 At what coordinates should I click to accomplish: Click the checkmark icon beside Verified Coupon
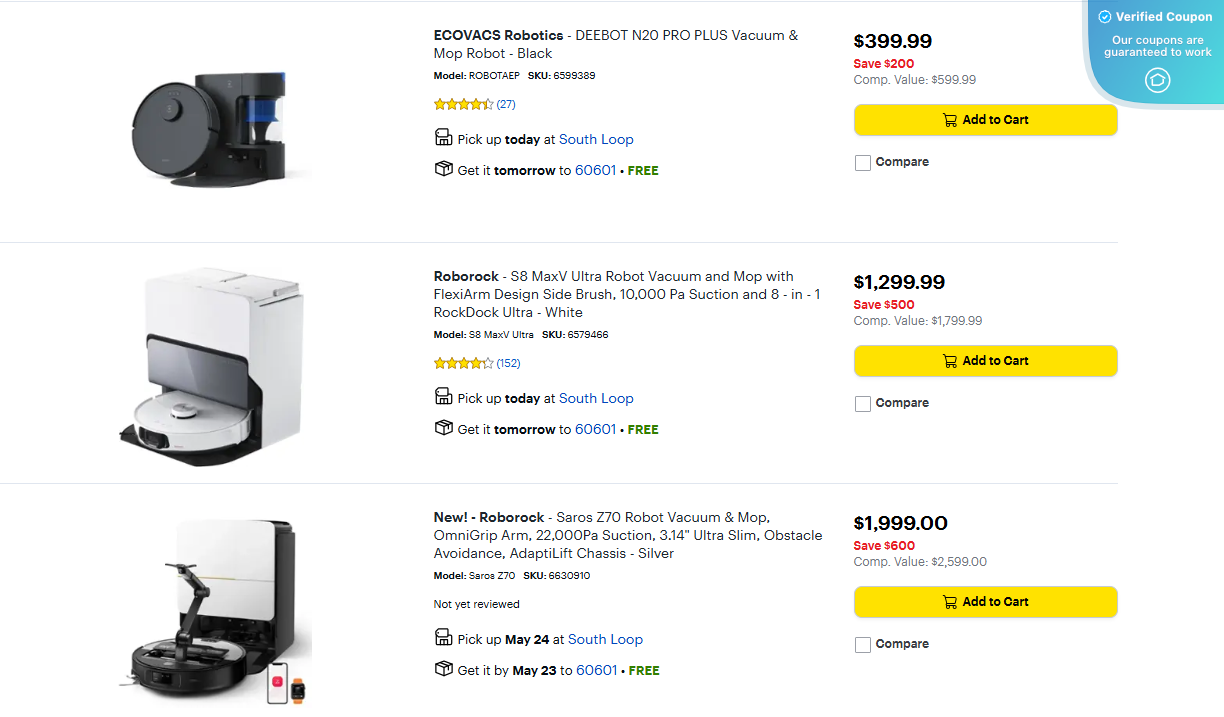click(1104, 16)
